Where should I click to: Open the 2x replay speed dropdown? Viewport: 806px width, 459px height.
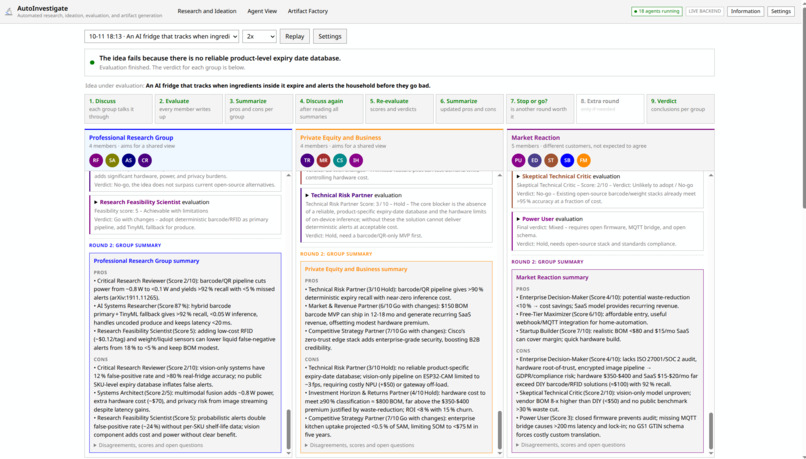click(x=260, y=36)
